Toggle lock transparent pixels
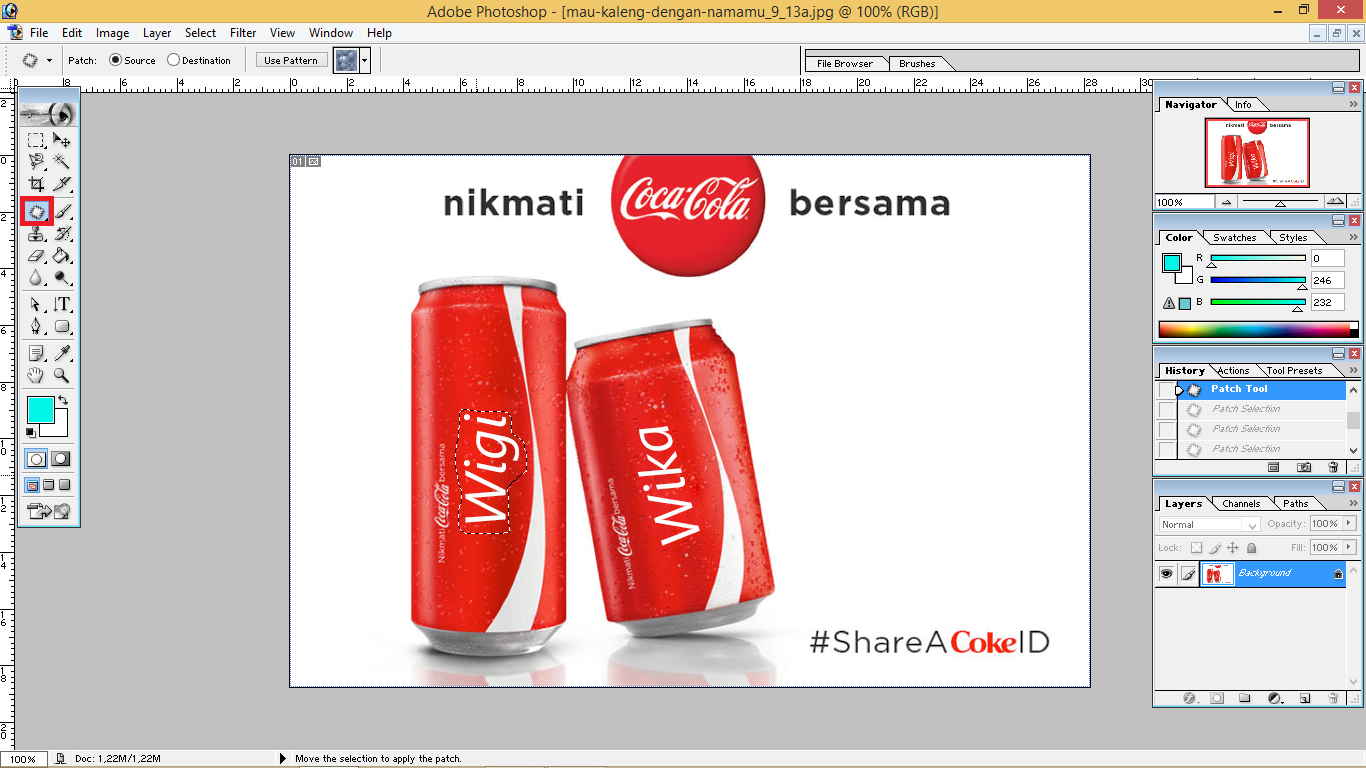Image resolution: width=1366 pixels, height=768 pixels. [1195, 548]
